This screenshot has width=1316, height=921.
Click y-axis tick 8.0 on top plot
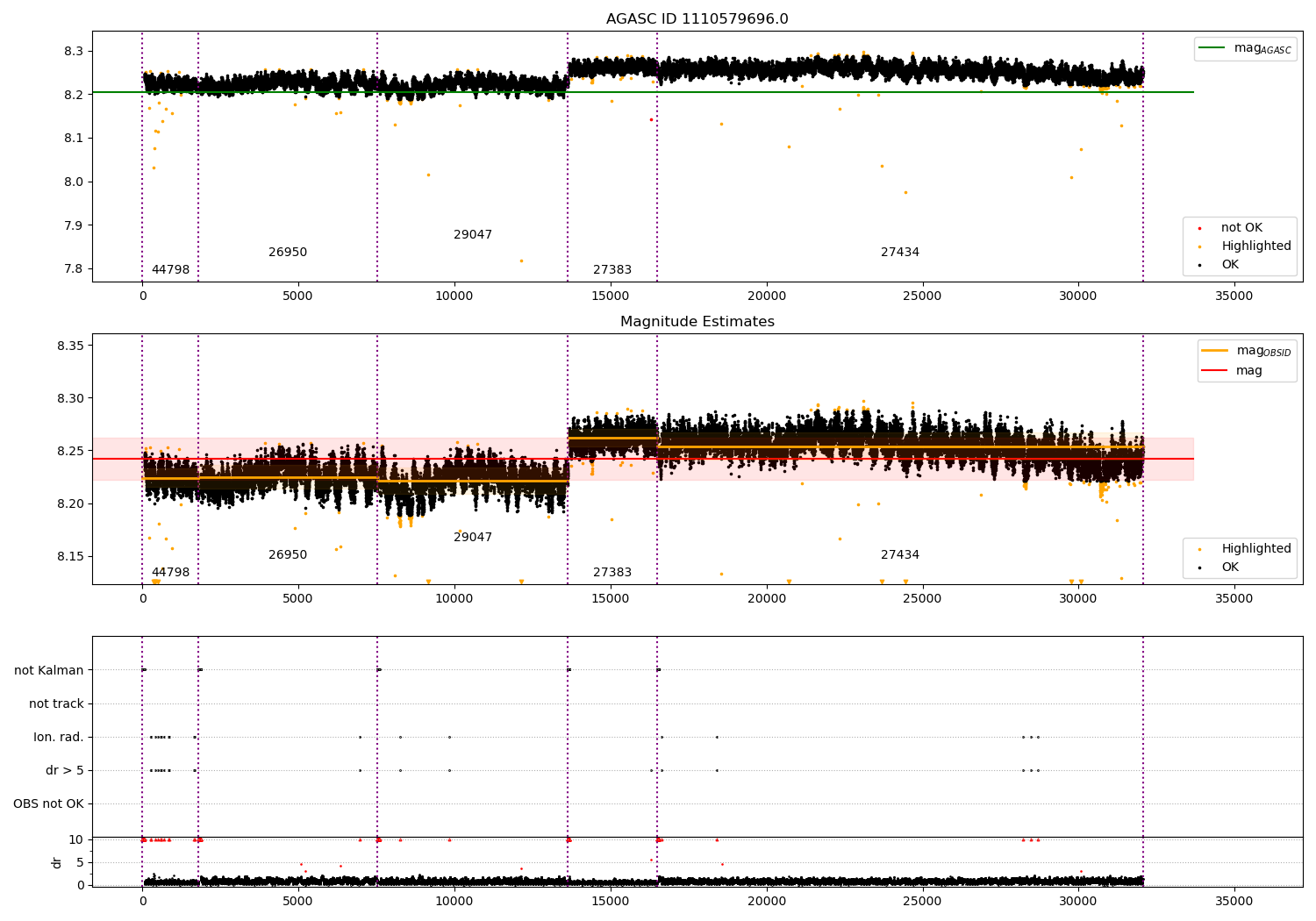coord(74,182)
